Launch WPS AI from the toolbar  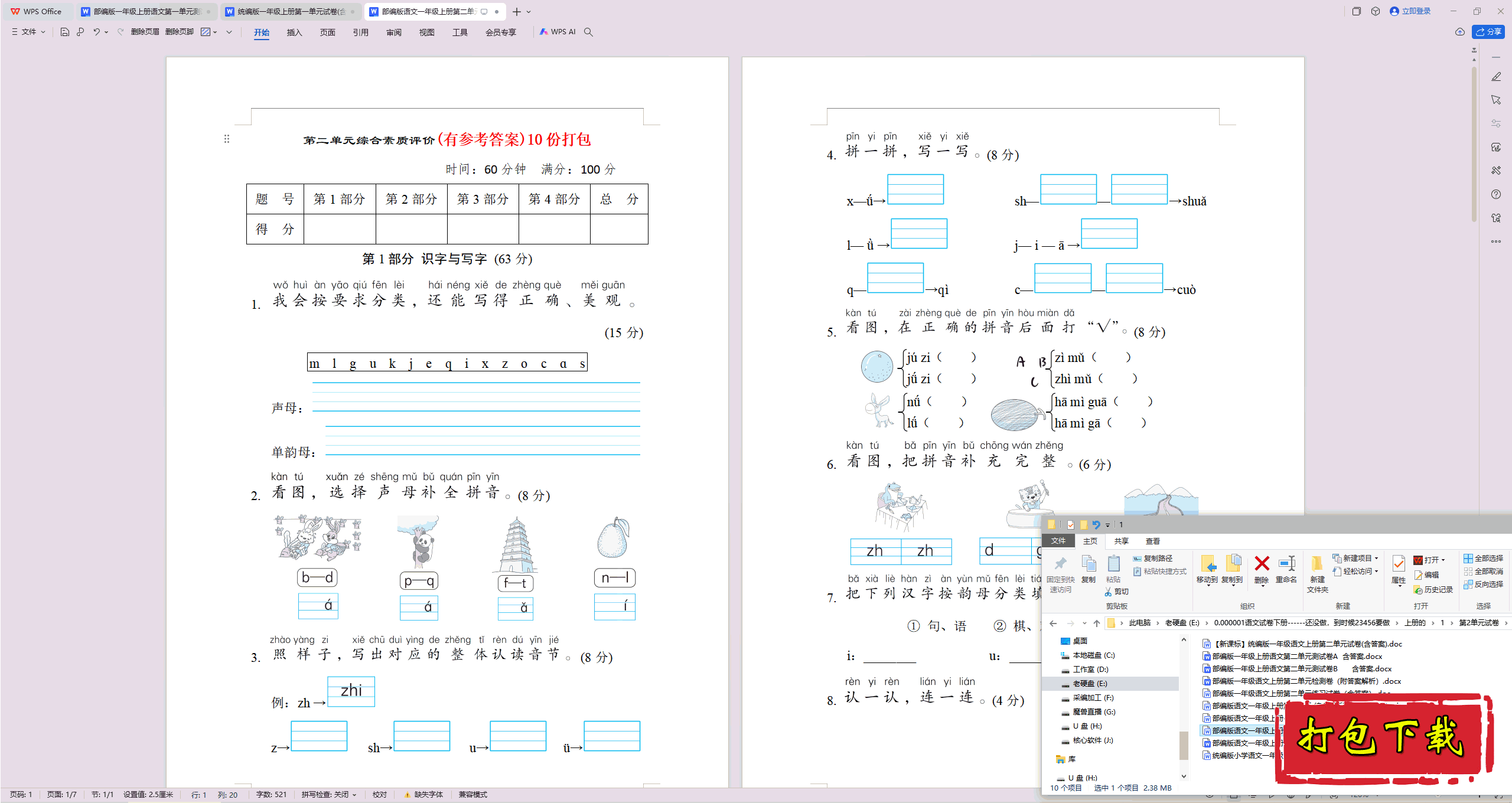557,32
